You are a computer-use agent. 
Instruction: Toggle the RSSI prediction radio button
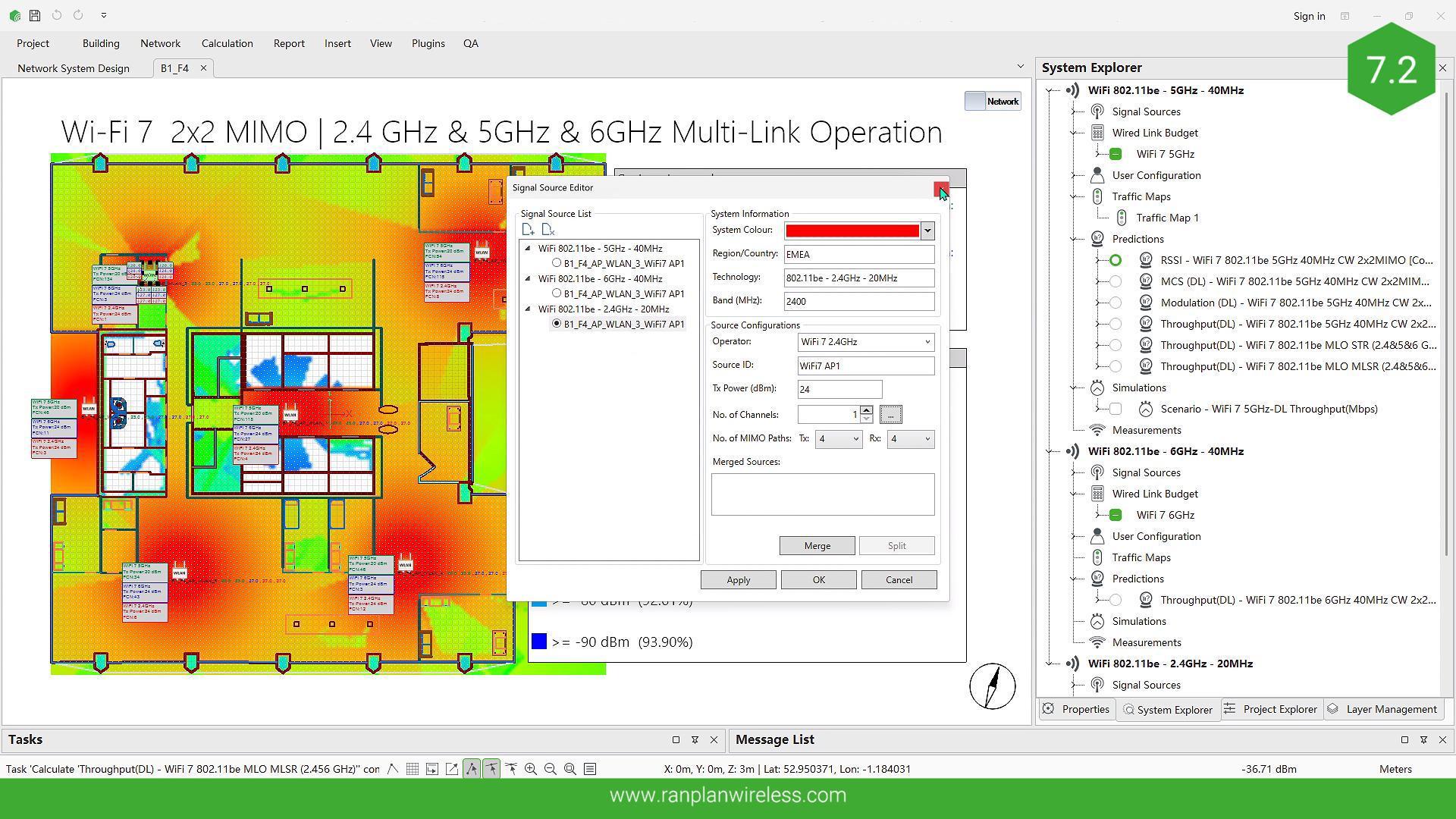tap(1116, 260)
